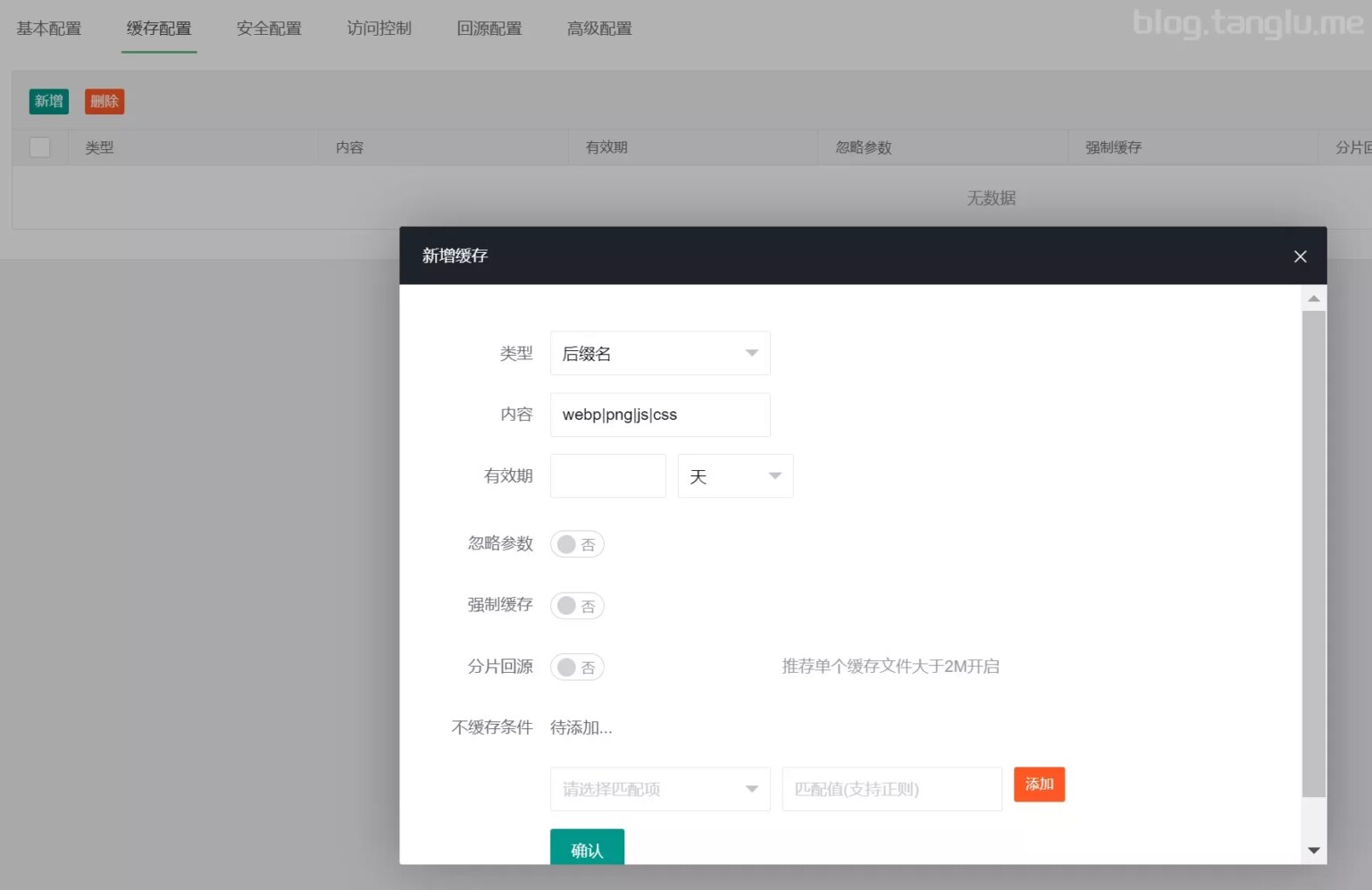Check the select-all checkbox in table header
Image resolution: width=1372 pixels, height=890 pixels.
tap(39, 147)
